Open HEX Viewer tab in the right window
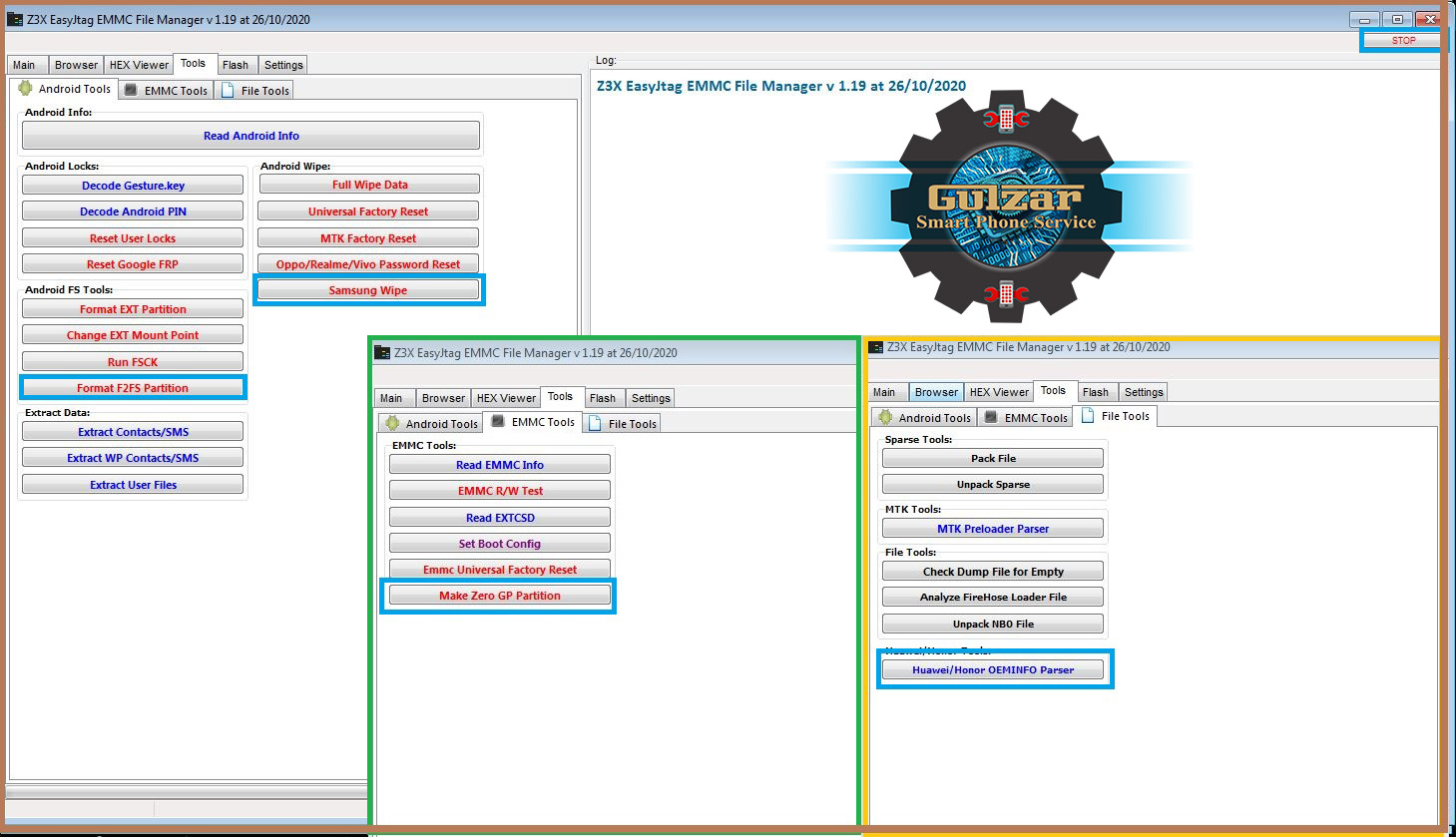This screenshot has height=837, width=1456. (999, 392)
